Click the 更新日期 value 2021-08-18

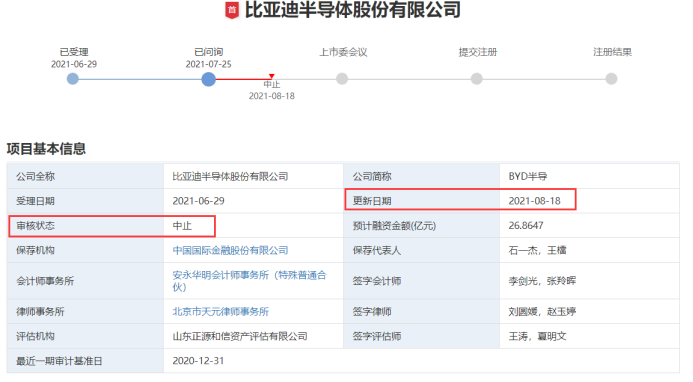[534, 201]
